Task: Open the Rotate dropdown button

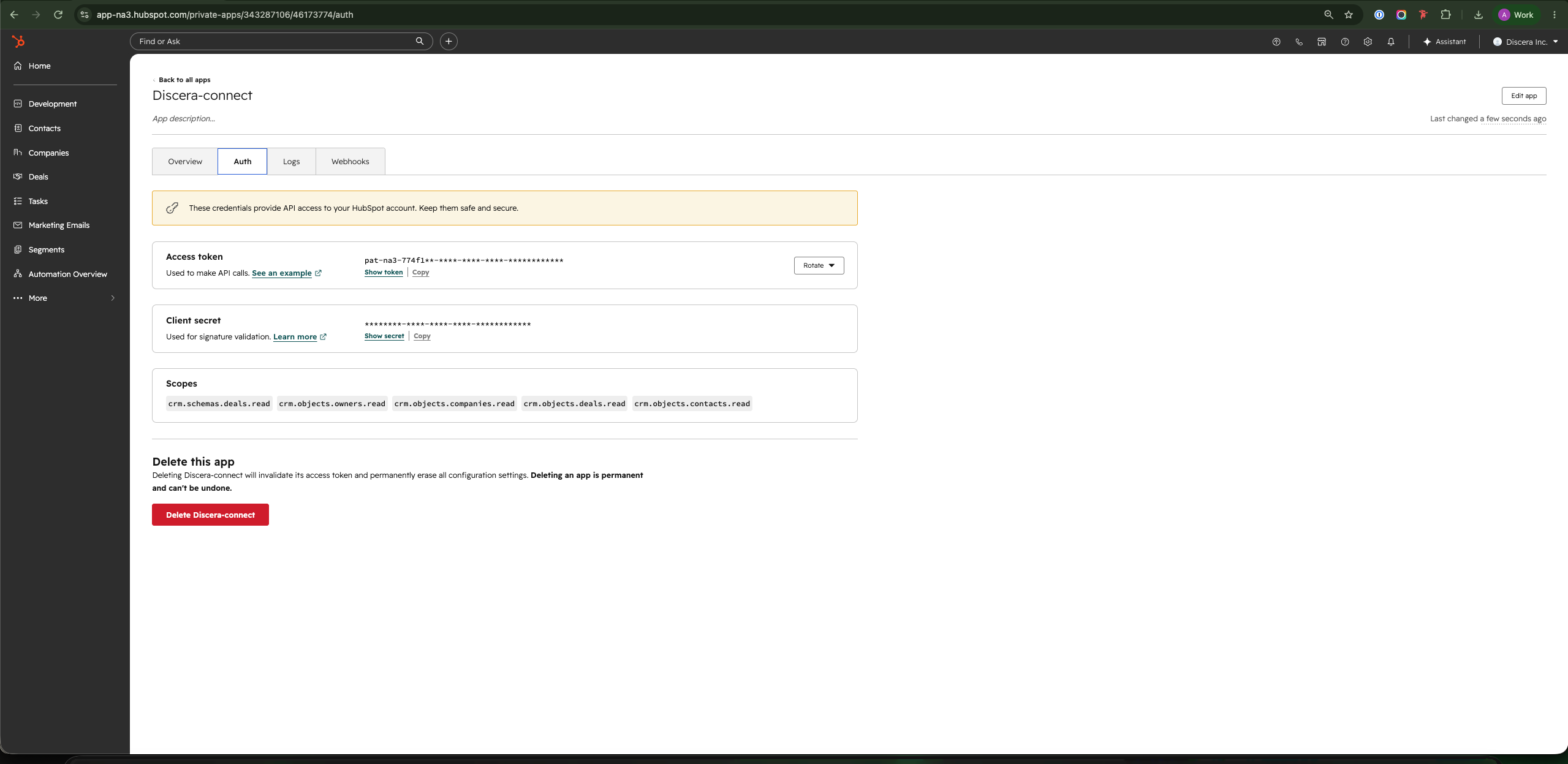Action: (x=819, y=265)
